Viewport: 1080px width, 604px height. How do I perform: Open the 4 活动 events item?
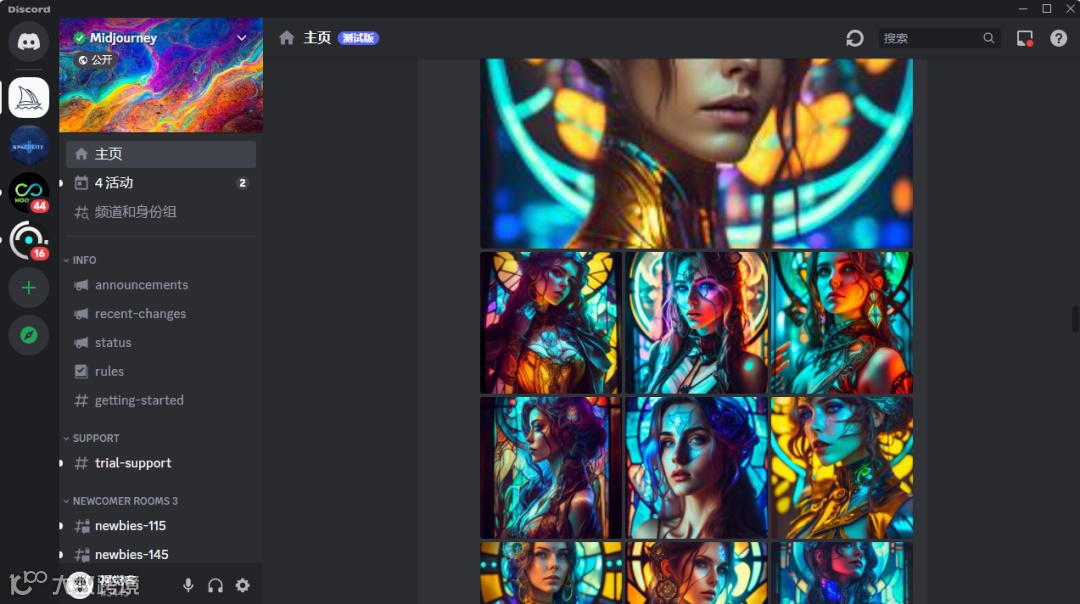(160, 183)
